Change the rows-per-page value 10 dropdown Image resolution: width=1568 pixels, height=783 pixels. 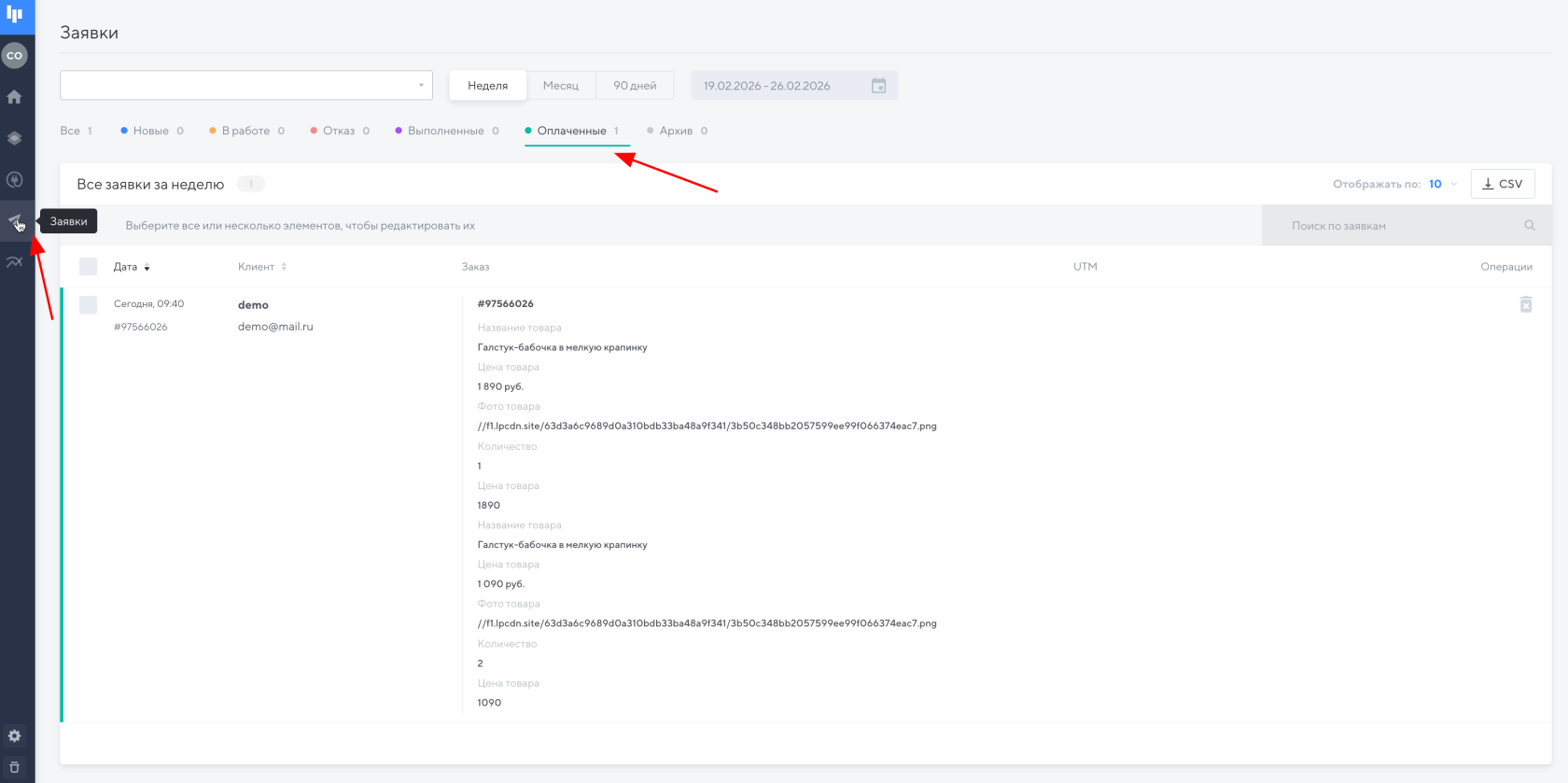pyautogui.click(x=1442, y=184)
